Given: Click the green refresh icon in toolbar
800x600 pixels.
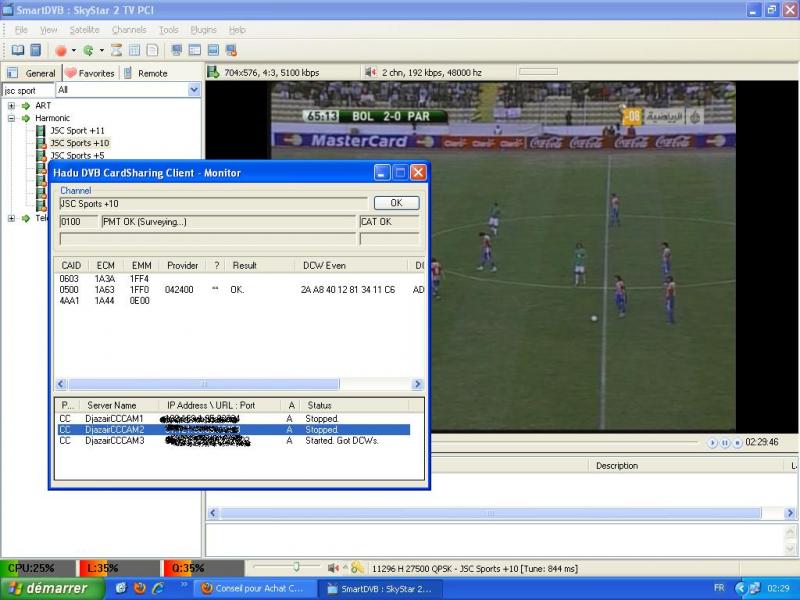Looking at the screenshot, I should point(89,50).
